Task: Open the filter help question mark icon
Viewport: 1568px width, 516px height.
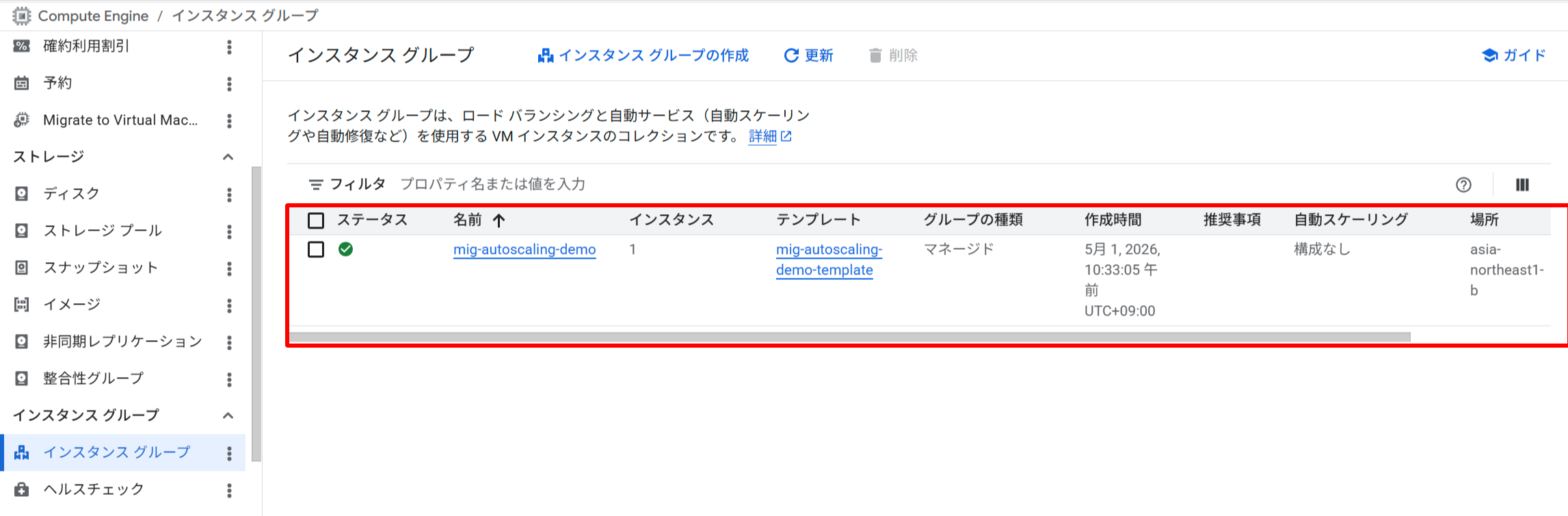Action: (x=1463, y=185)
